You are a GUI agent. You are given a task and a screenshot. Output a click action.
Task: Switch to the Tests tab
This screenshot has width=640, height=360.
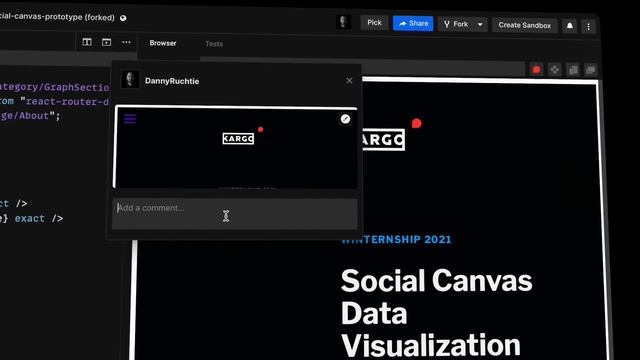(214, 44)
